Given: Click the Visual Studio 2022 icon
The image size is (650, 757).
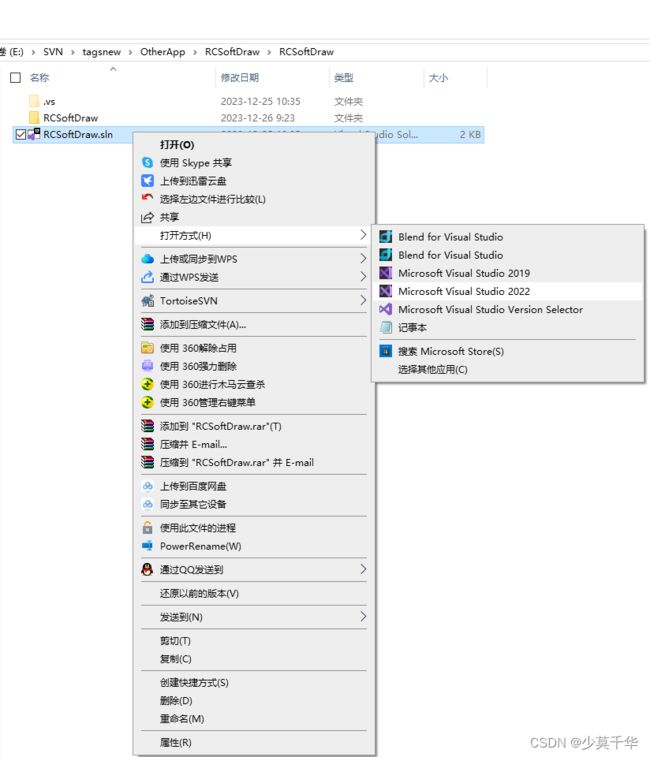Looking at the screenshot, I should [x=385, y=291].
